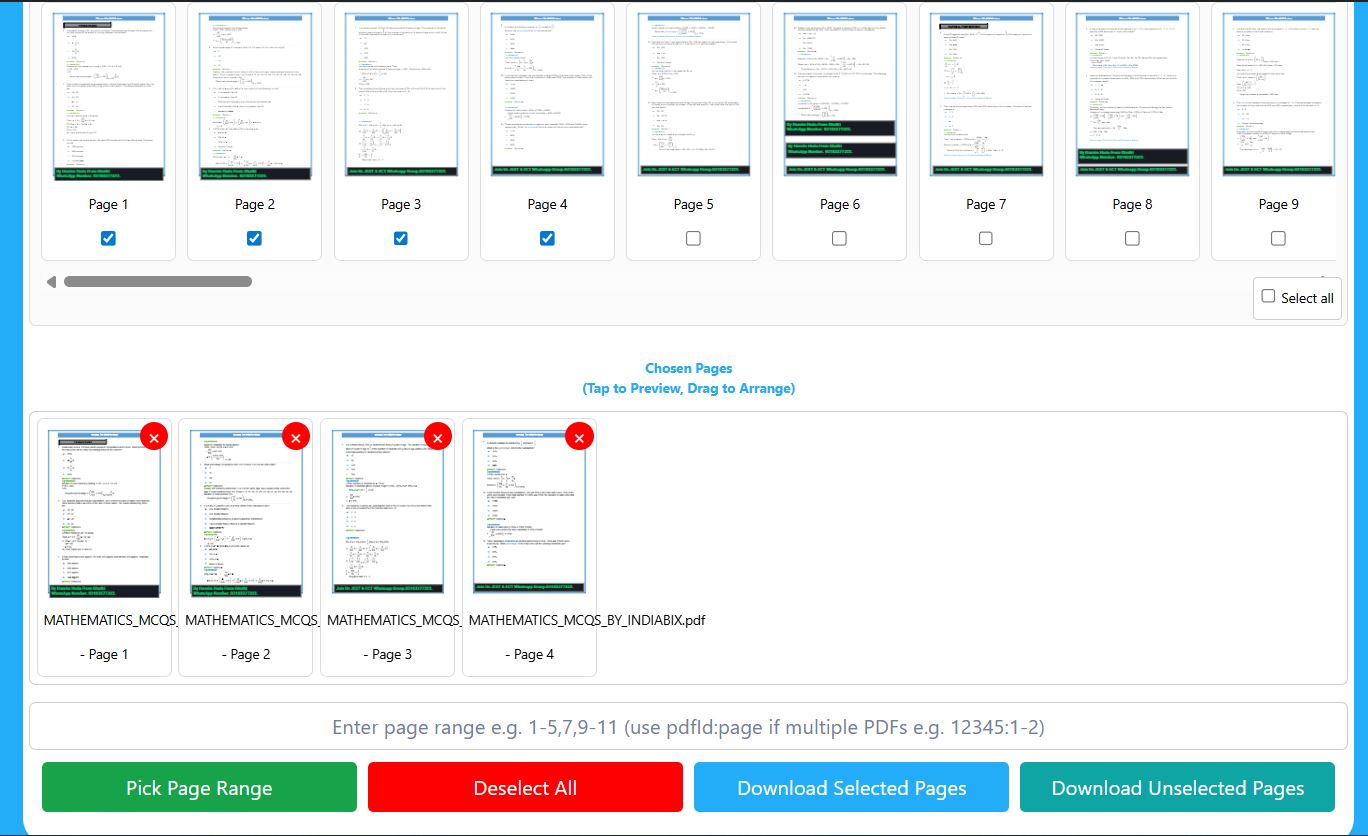The image size is (1368, 836).
Task: Click Download Unselected Pages
Action: click(1177, 787)
